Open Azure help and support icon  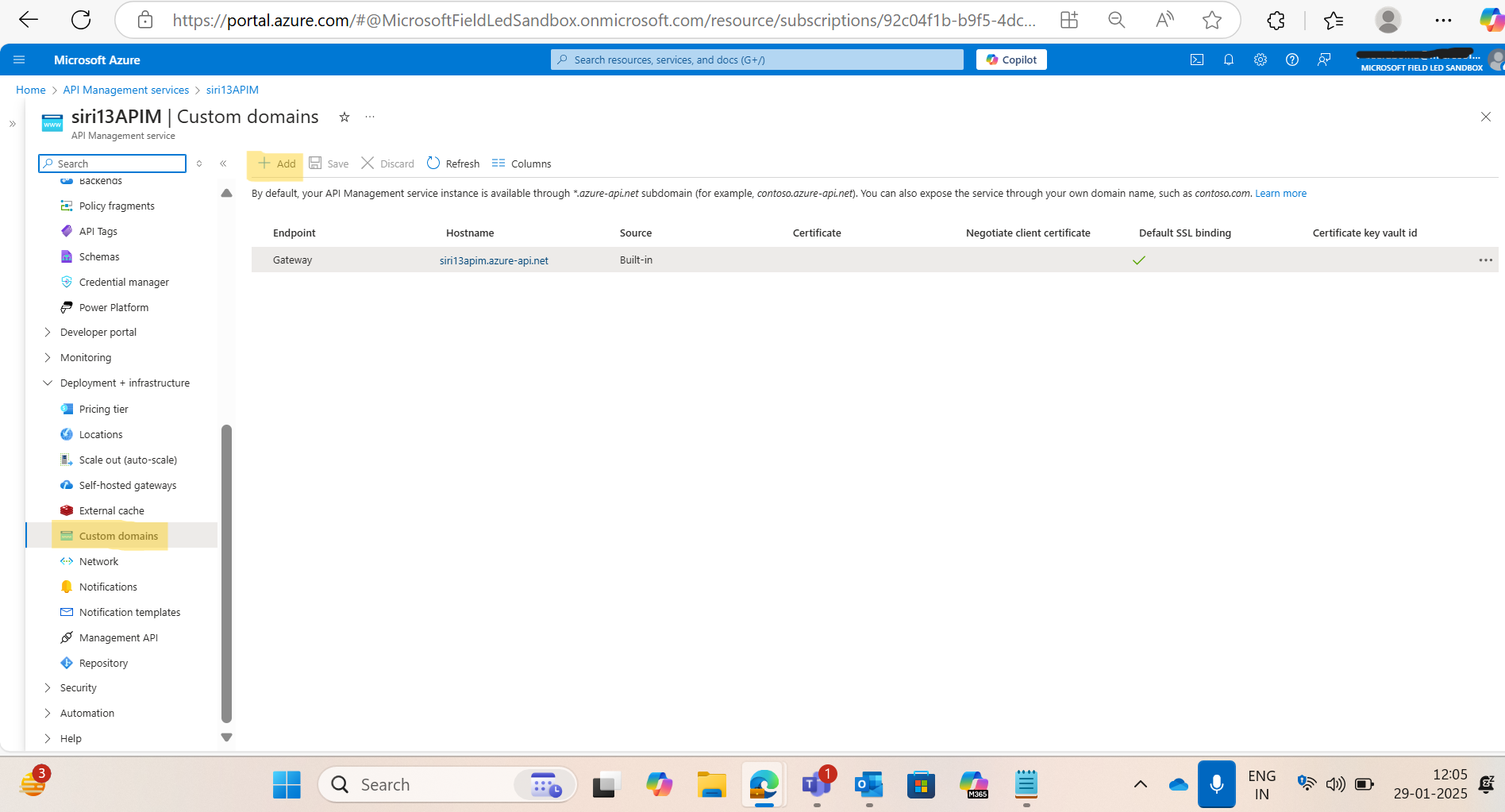pos(1292,60)
